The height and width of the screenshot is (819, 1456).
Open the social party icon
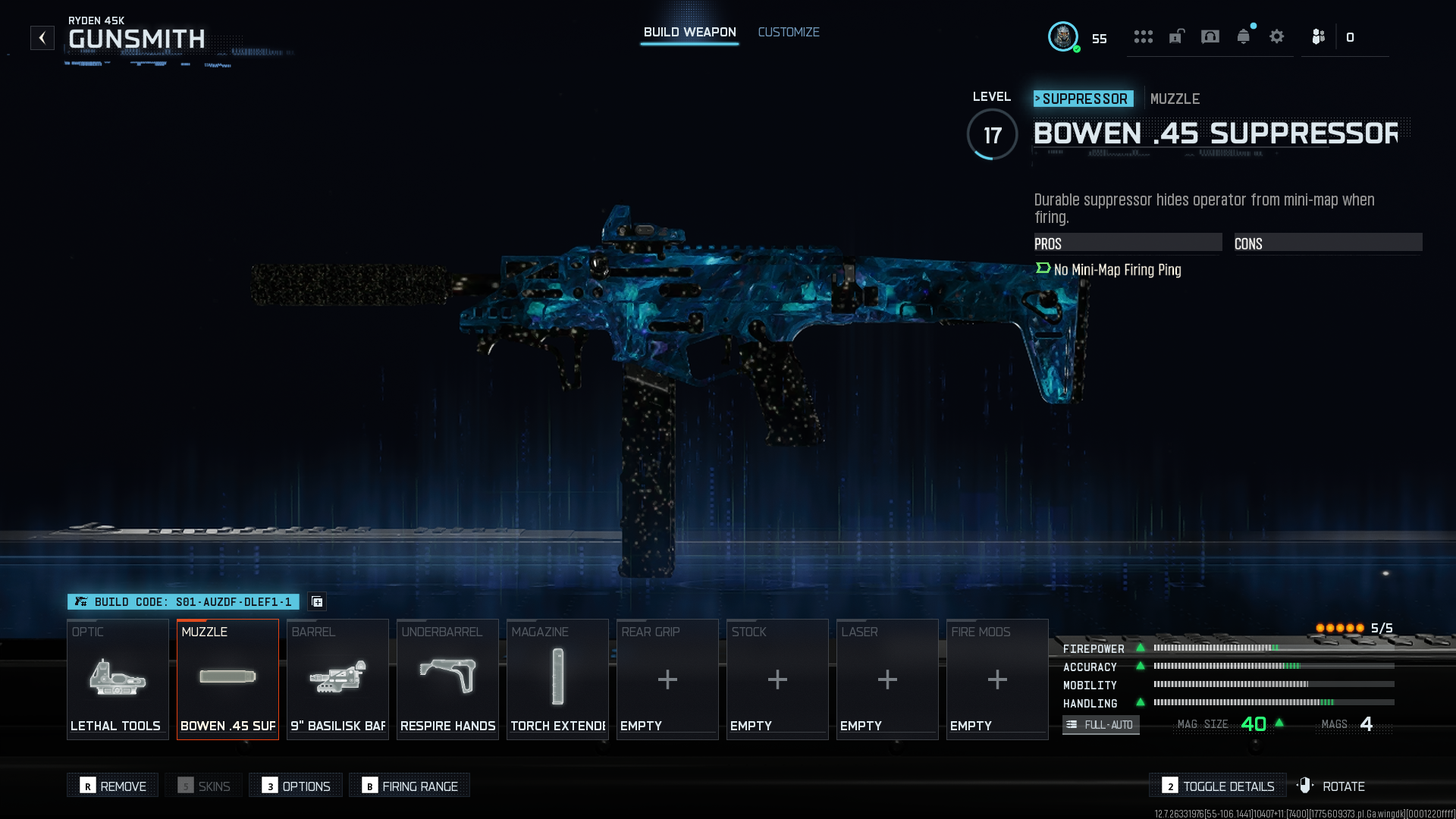[x=1319, y=36]
